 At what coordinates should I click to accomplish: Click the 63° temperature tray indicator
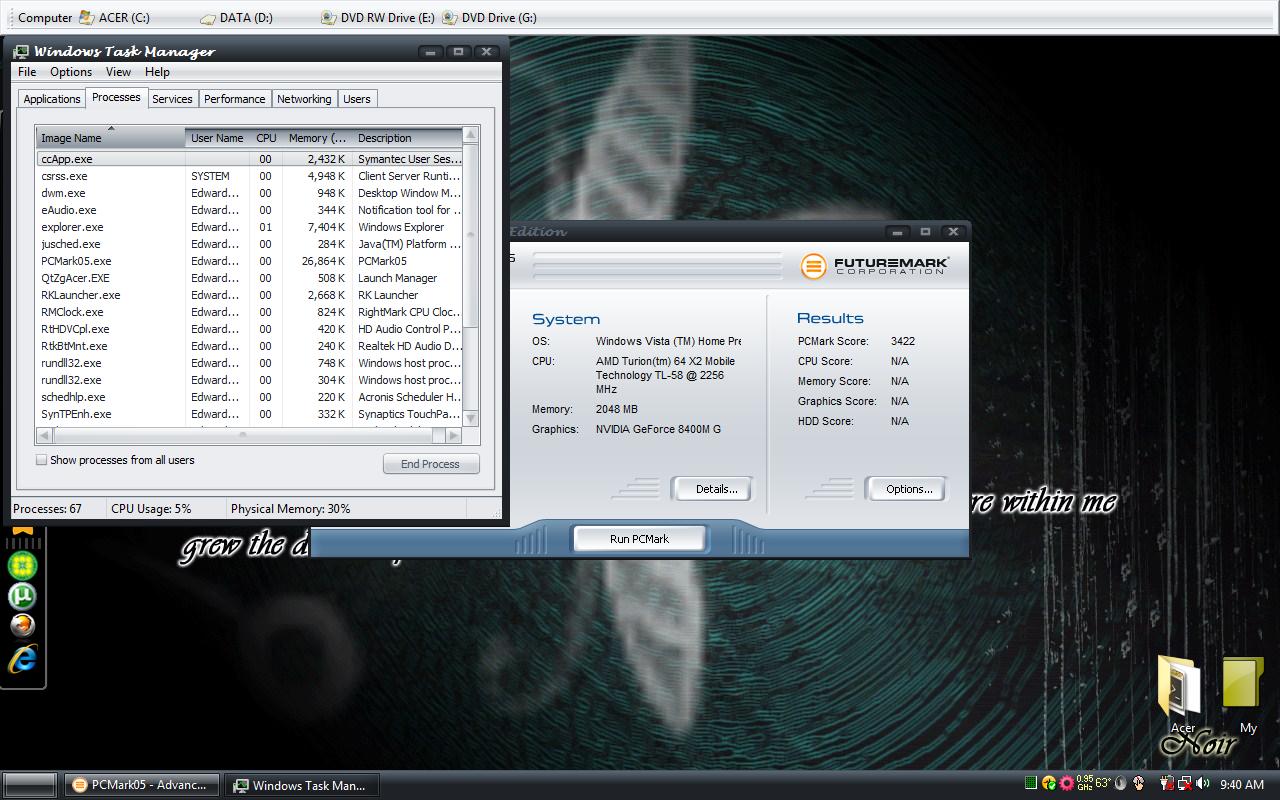[x=1103, y=783]
